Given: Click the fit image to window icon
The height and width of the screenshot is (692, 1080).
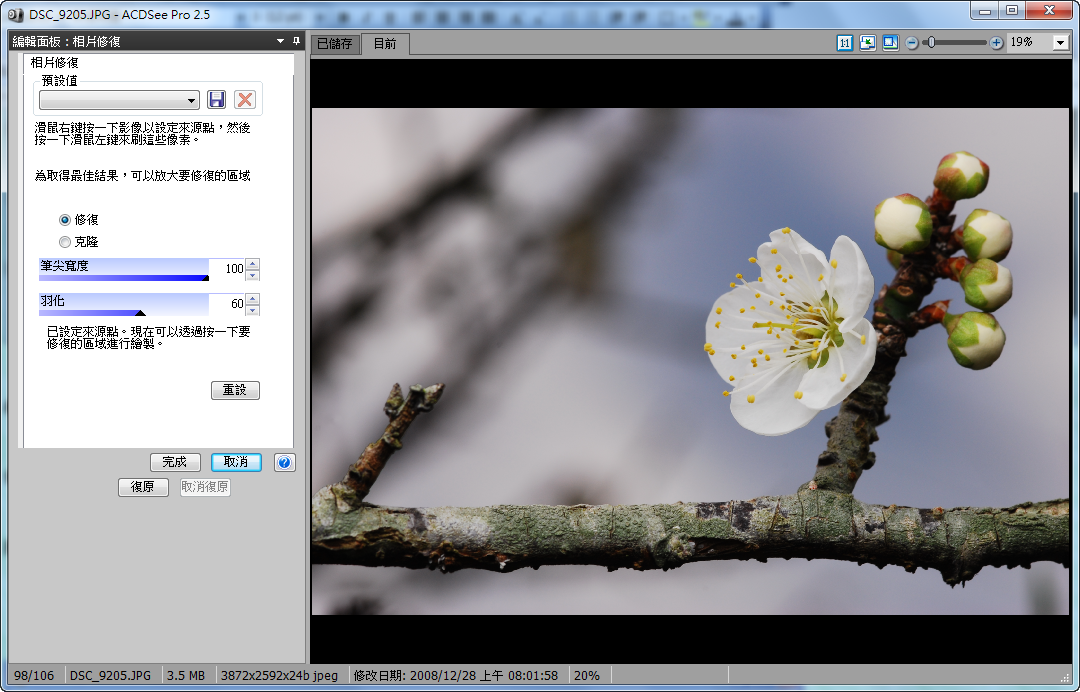Looking at the screenshot, I should pos(867,43).
